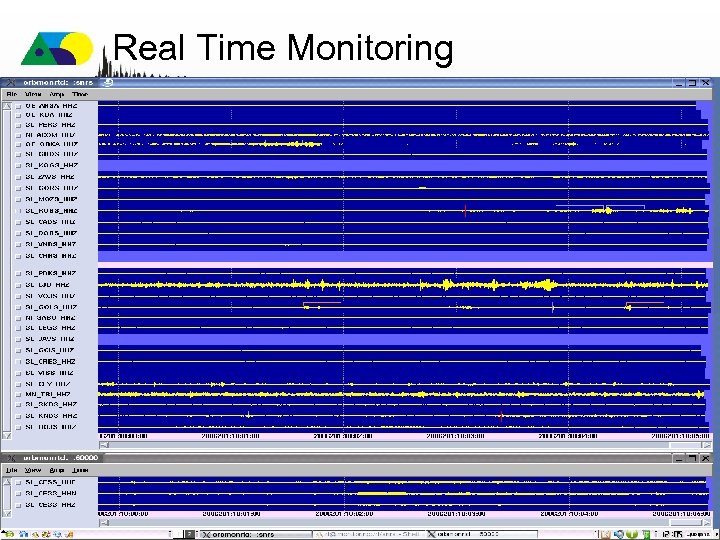The image size is (720, 540).
Task: Open View menu in the :60000 window
Action: pyautogui.click(x=33, y=470)
